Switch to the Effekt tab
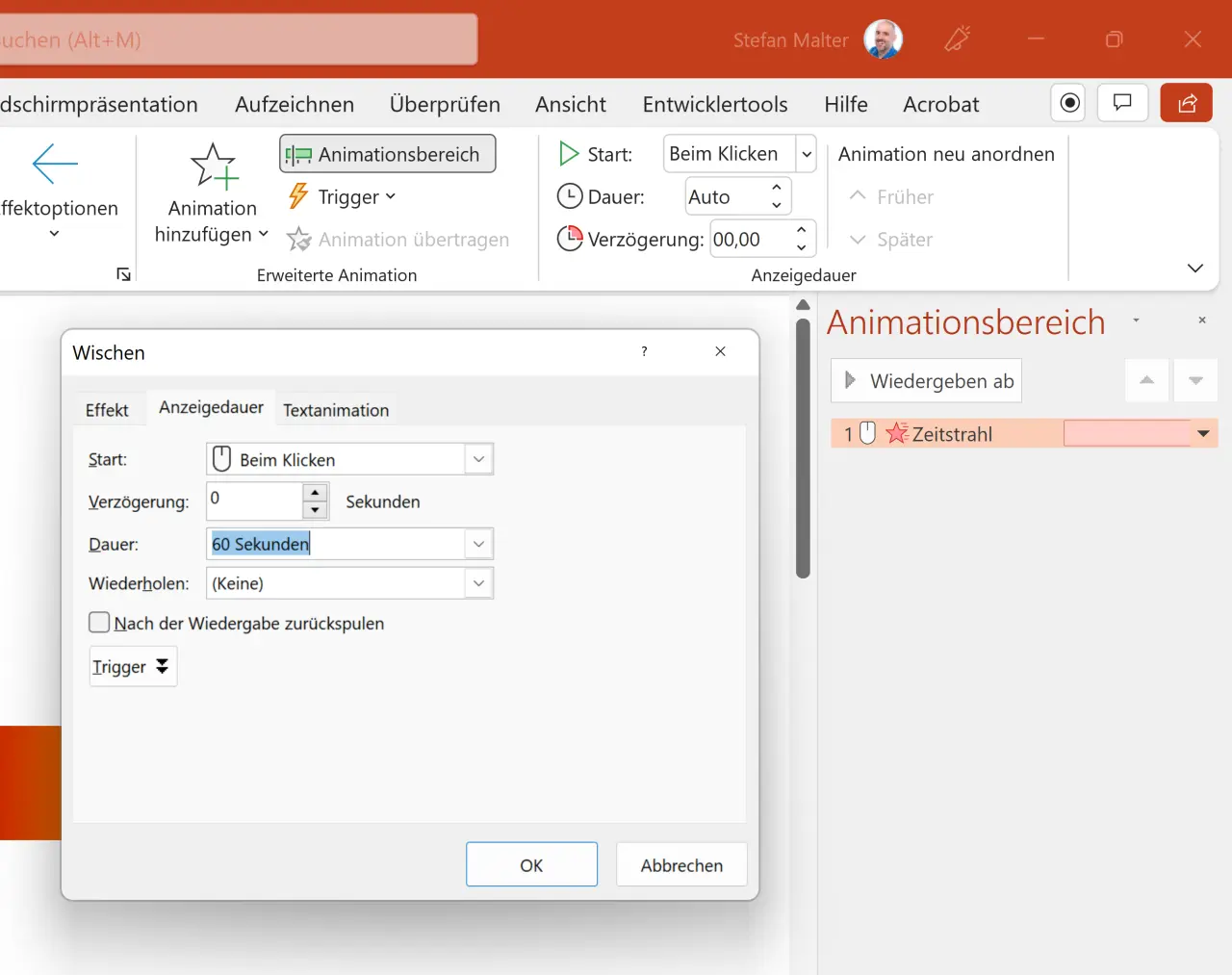Image resolution: width=1232 pixels, height=975 pixels. pos(107,410)
